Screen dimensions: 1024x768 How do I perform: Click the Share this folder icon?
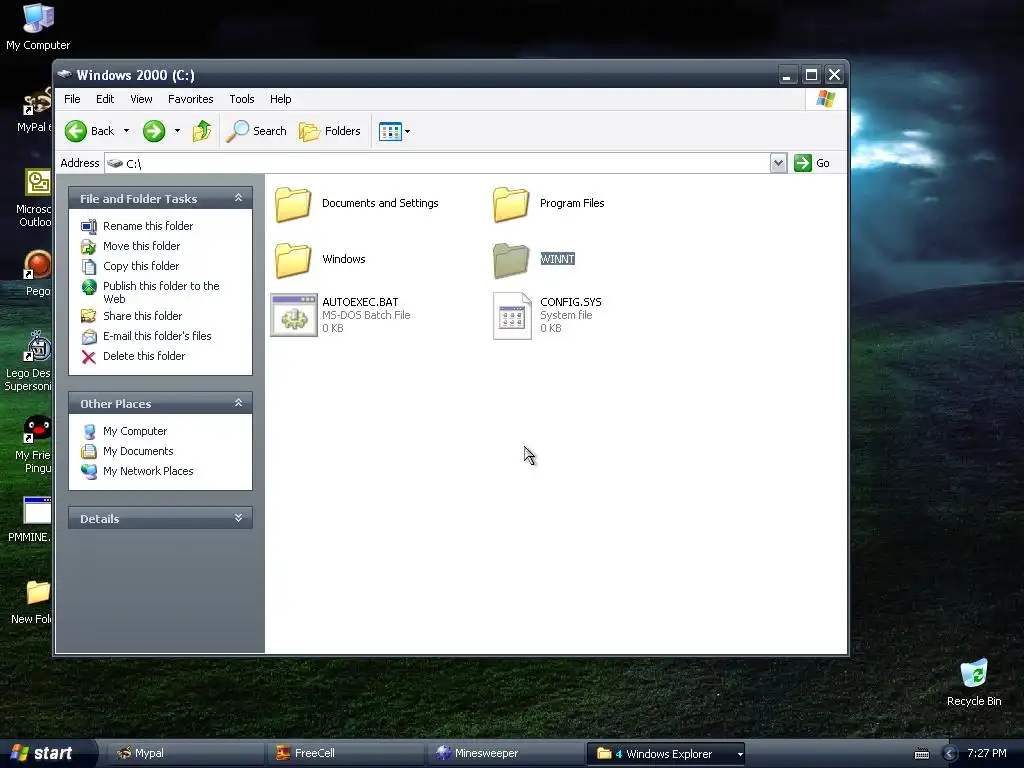(89, 316)
